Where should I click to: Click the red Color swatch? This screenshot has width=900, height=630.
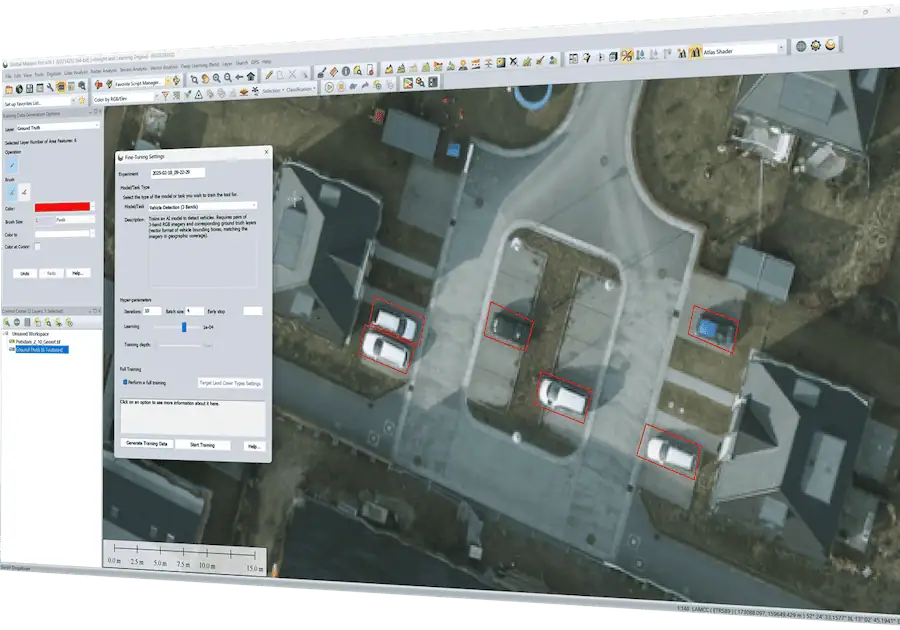click(x=63, y=207)
